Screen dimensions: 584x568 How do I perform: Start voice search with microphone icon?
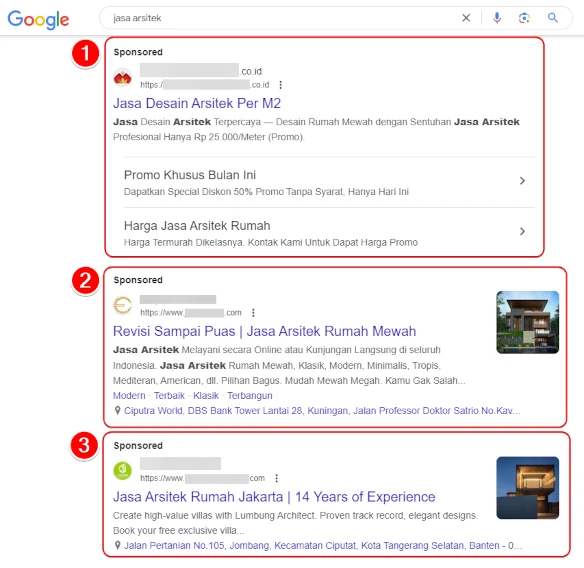click(497, 18)
